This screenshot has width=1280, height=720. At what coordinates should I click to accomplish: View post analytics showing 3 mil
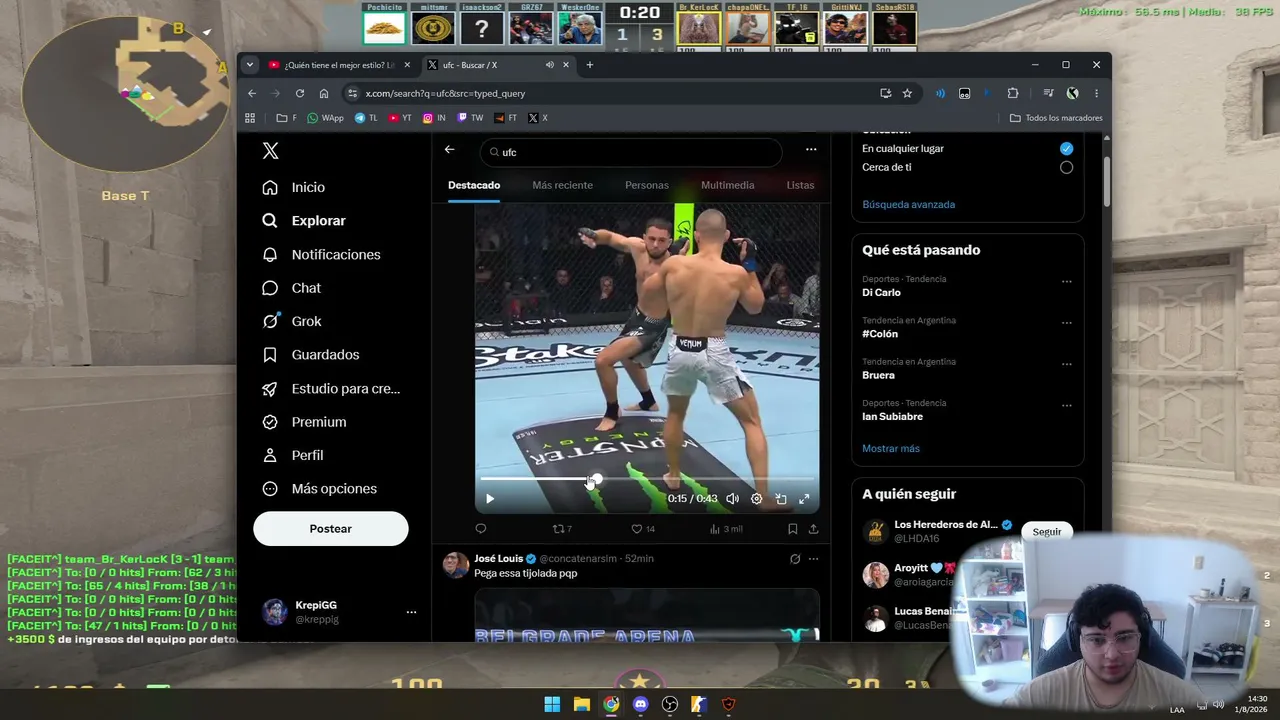coord(726,529)
